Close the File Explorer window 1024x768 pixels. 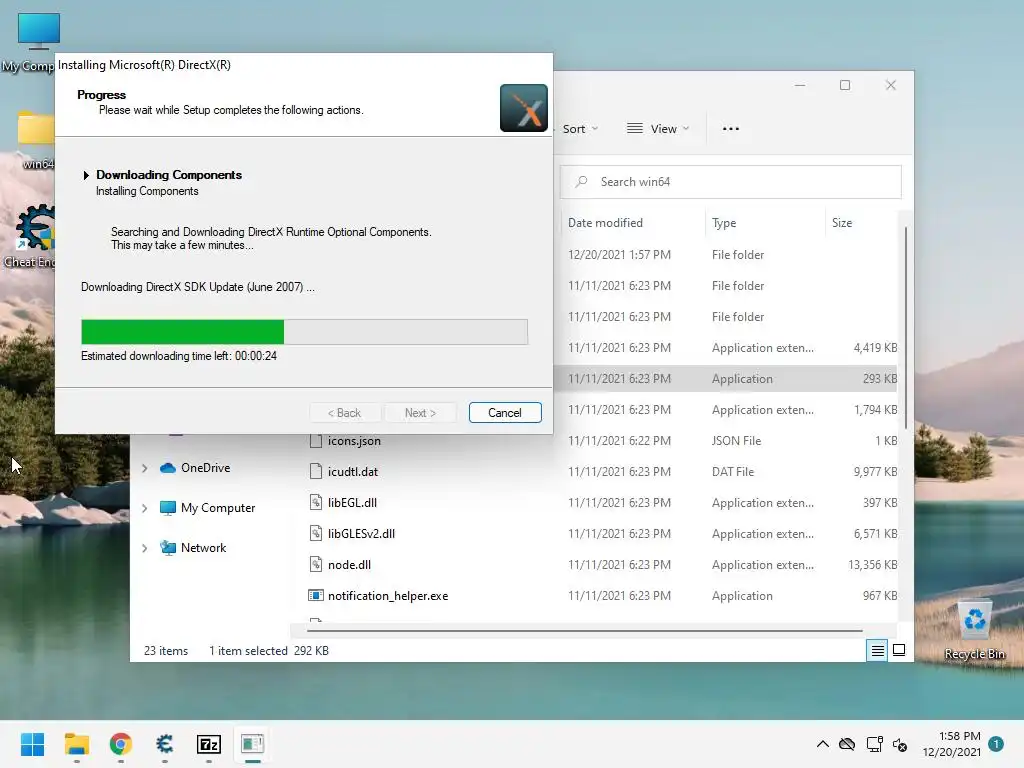coord(891,86)
